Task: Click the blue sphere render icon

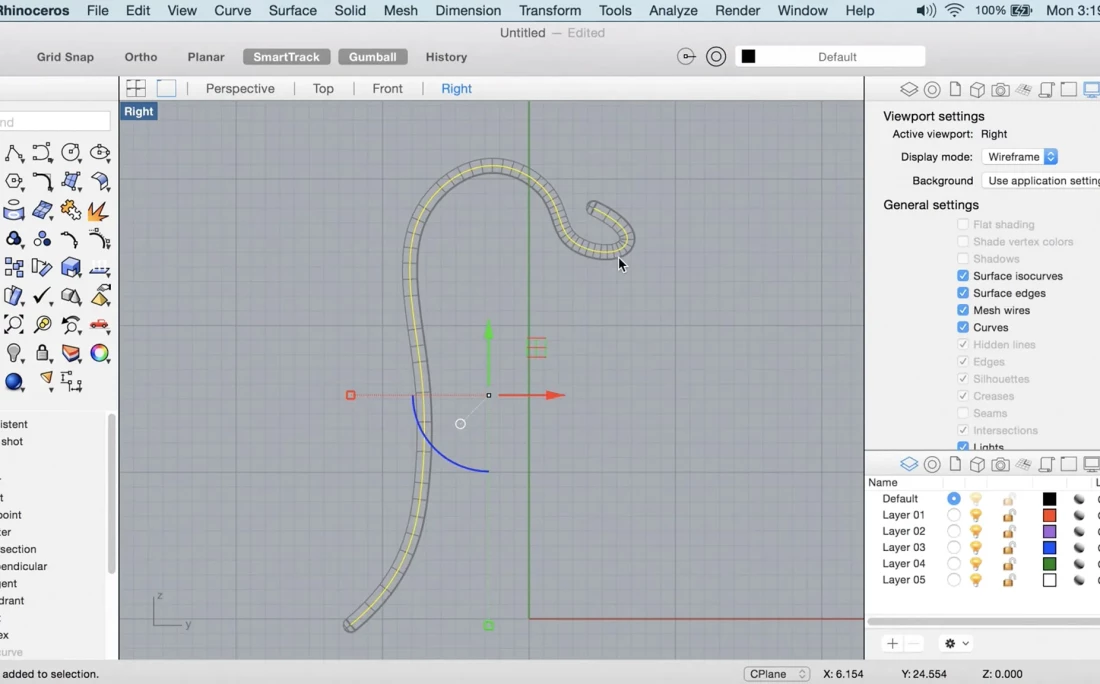Action: [14, 382]
